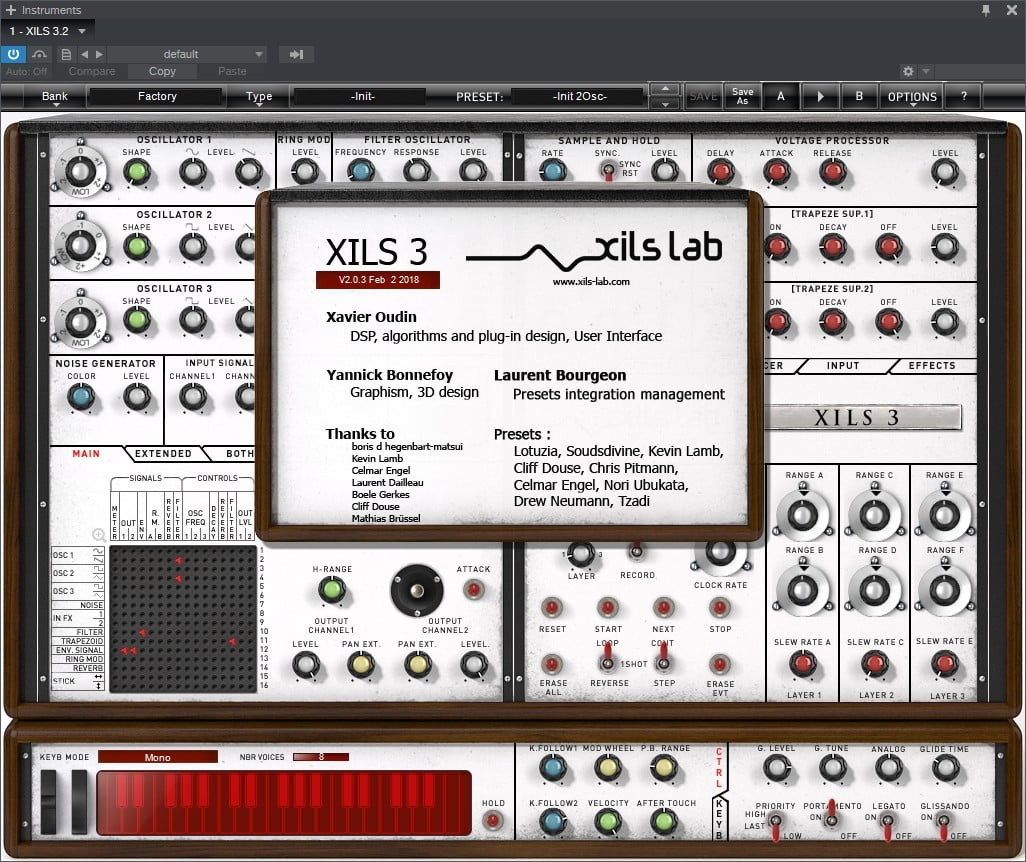Click the Voltage Processor ATTACK red knob
Viewport: 1026px width, 862px height.
(777, 173)
